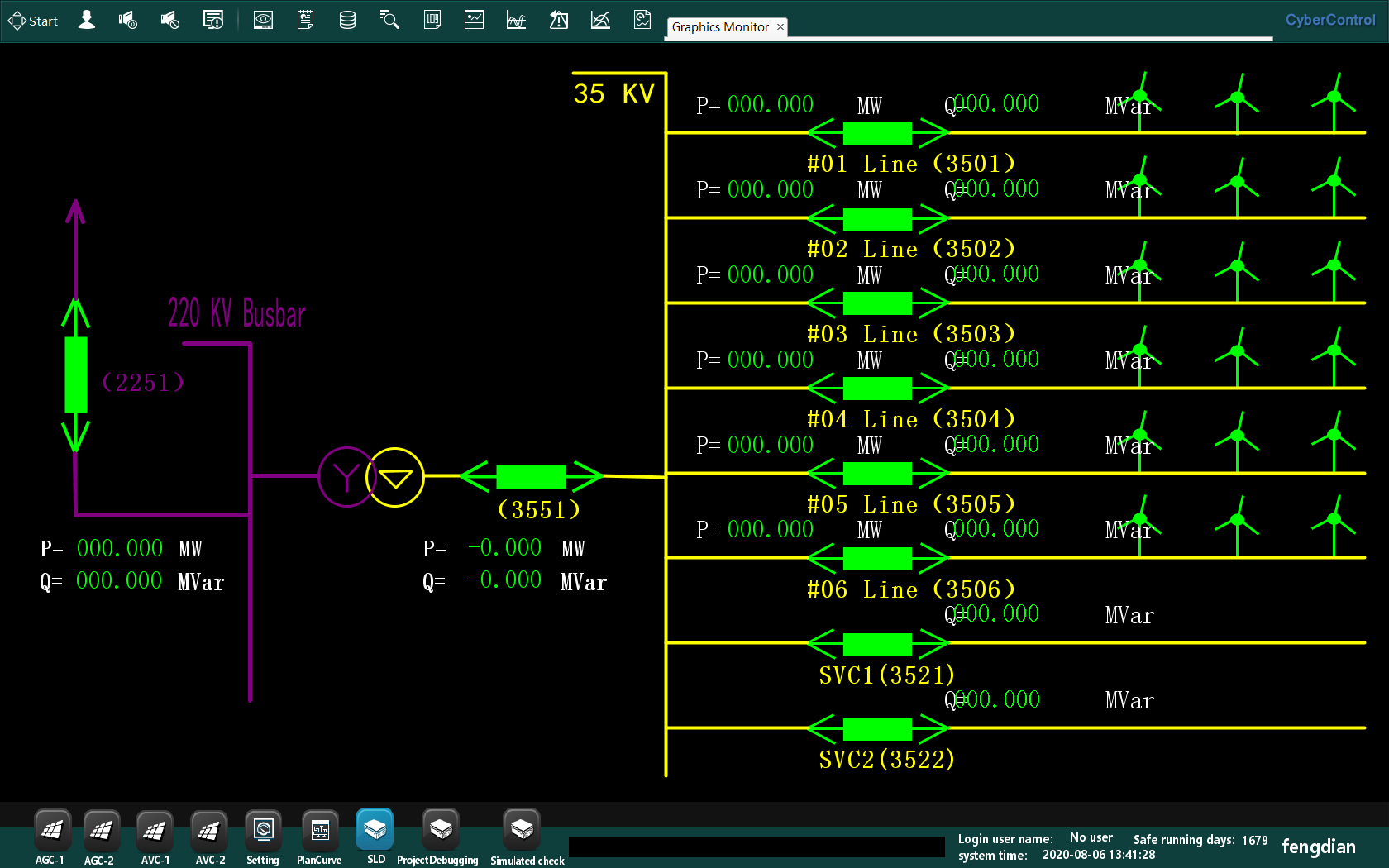1389x868 pixels.
Task: Switch to the Graphics Monitor tab
Action: pyautogui.click(x=719, y=27)
